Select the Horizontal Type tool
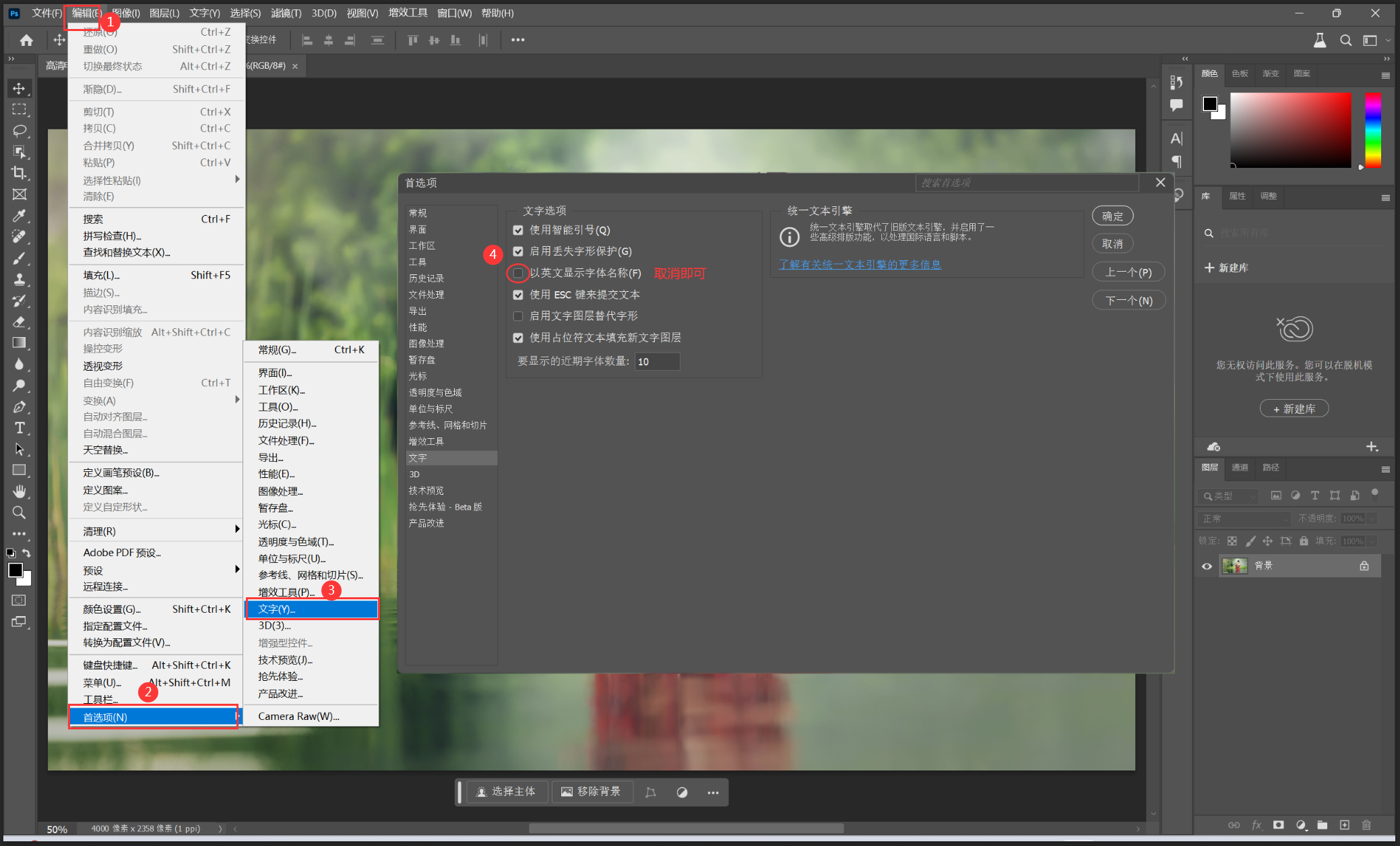The height and width of the screenshot is (846, 1400). point(19,428)
